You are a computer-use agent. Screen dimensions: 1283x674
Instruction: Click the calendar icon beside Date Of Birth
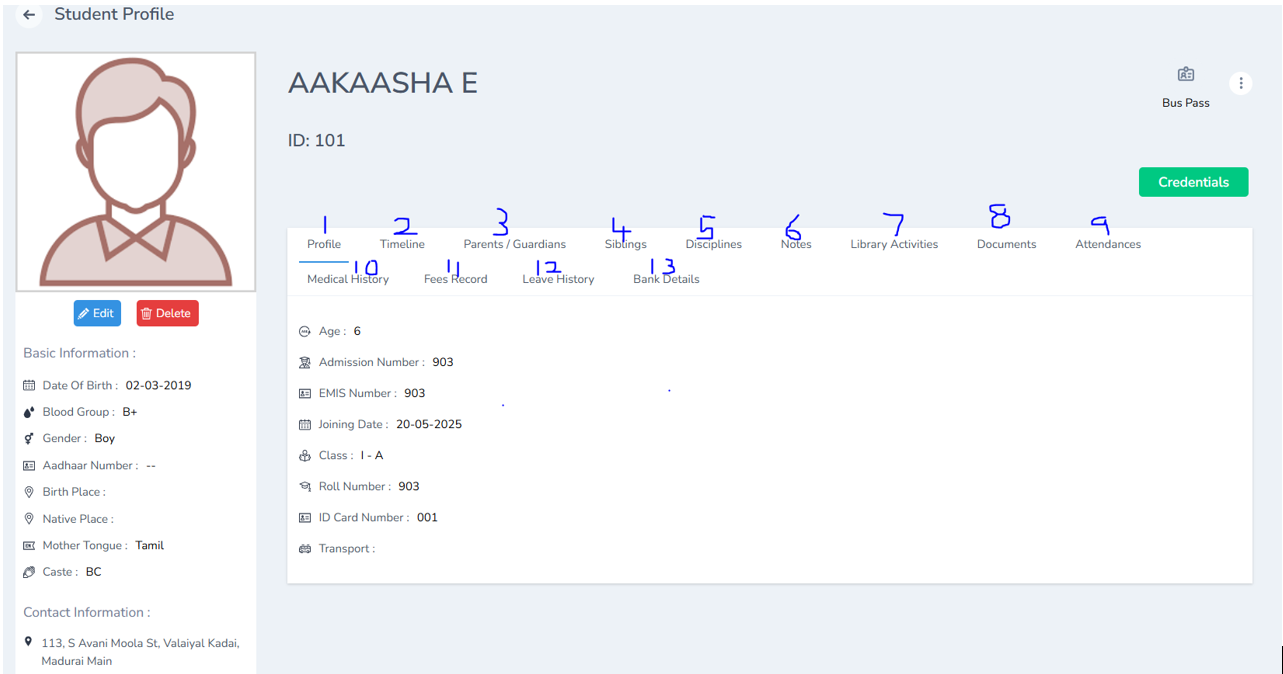point(27,385)
